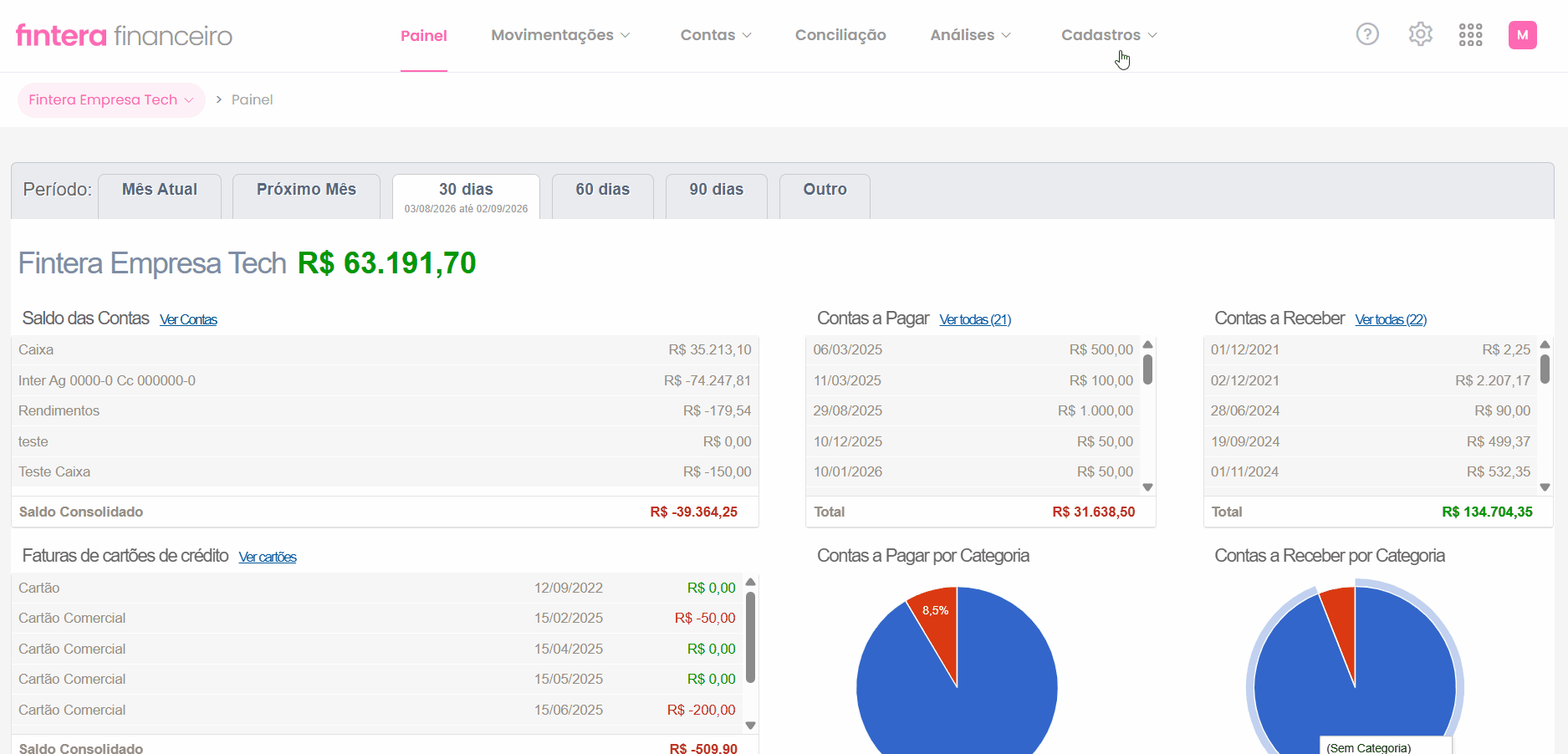Click the scroll-up arrow in Contas a Receber
This screenshot has height=754, width=1568.
pos(1545,344)
